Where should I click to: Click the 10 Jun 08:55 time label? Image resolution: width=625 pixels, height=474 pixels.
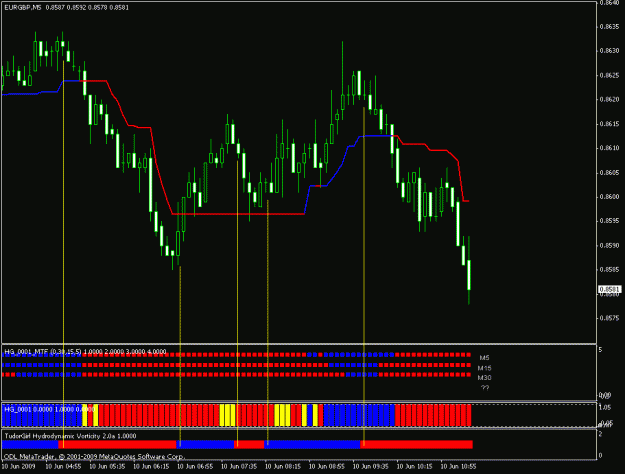coord(326,466)
